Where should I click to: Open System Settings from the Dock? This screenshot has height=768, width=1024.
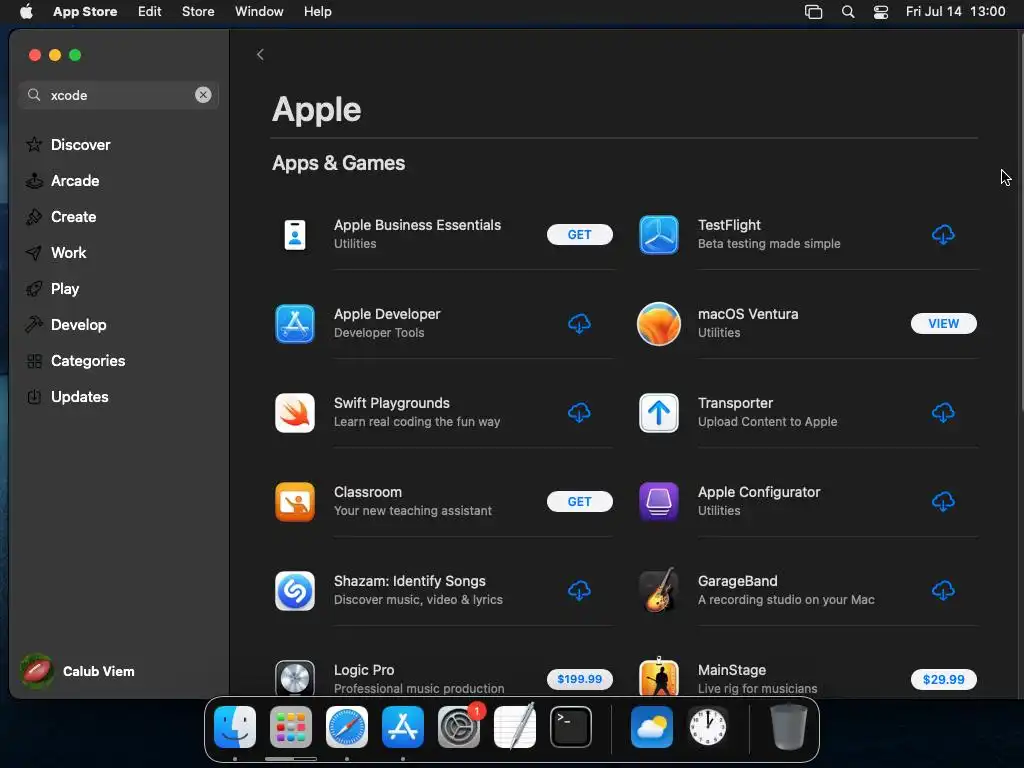pos(458,727)
